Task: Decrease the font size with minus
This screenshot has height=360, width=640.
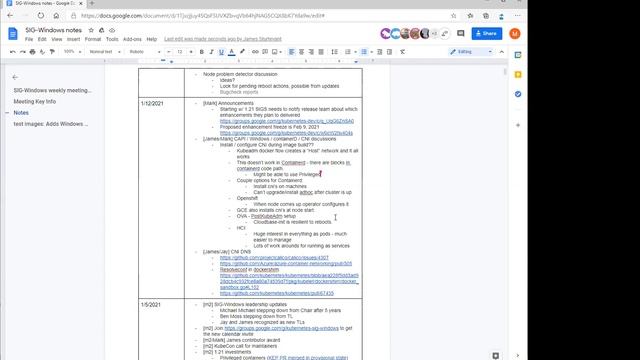Action: 169,52
